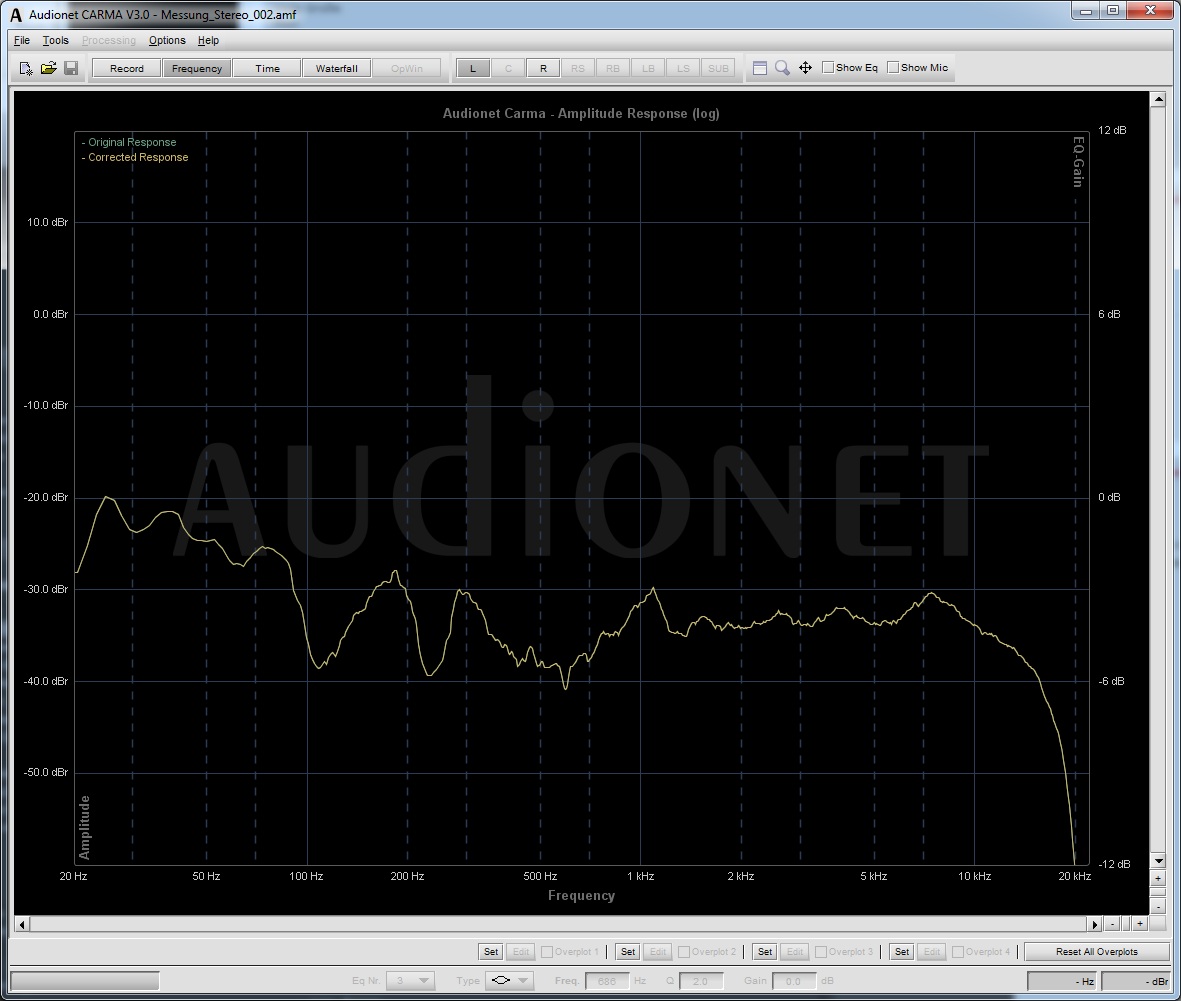Click the vertical scrollbar down arrow
Screen dimensions: 1181x1001
(x=1158, y=861)
